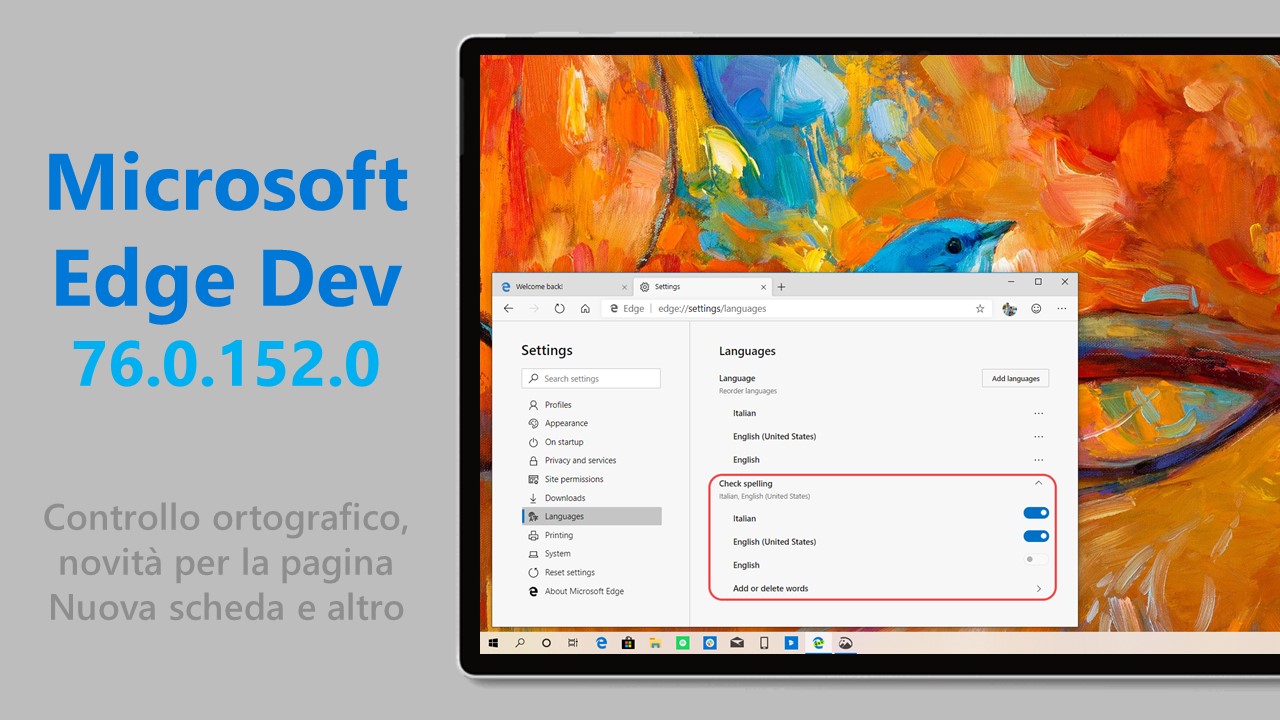Open Privacy and services settings
The width and height of the screenshot is (1280, 720).
click(x=579, y=460)
